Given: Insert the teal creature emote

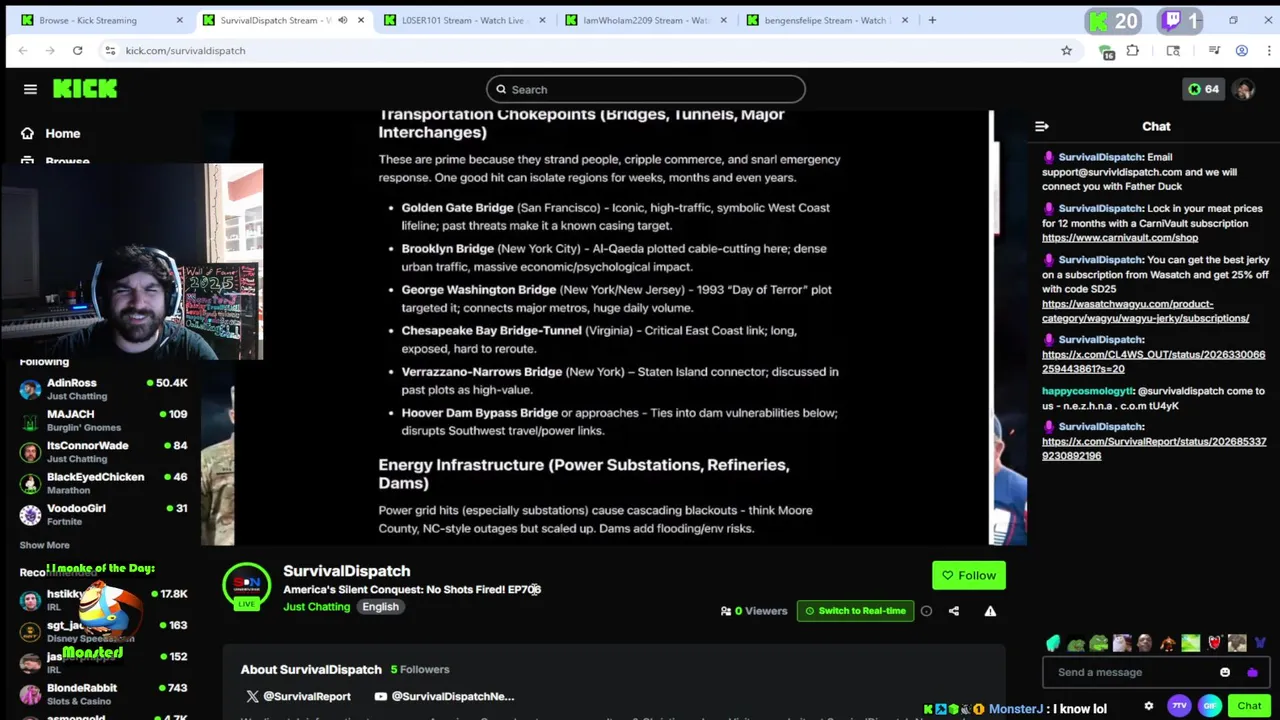Looking at the screenshot, I should tap(1053, 643).
